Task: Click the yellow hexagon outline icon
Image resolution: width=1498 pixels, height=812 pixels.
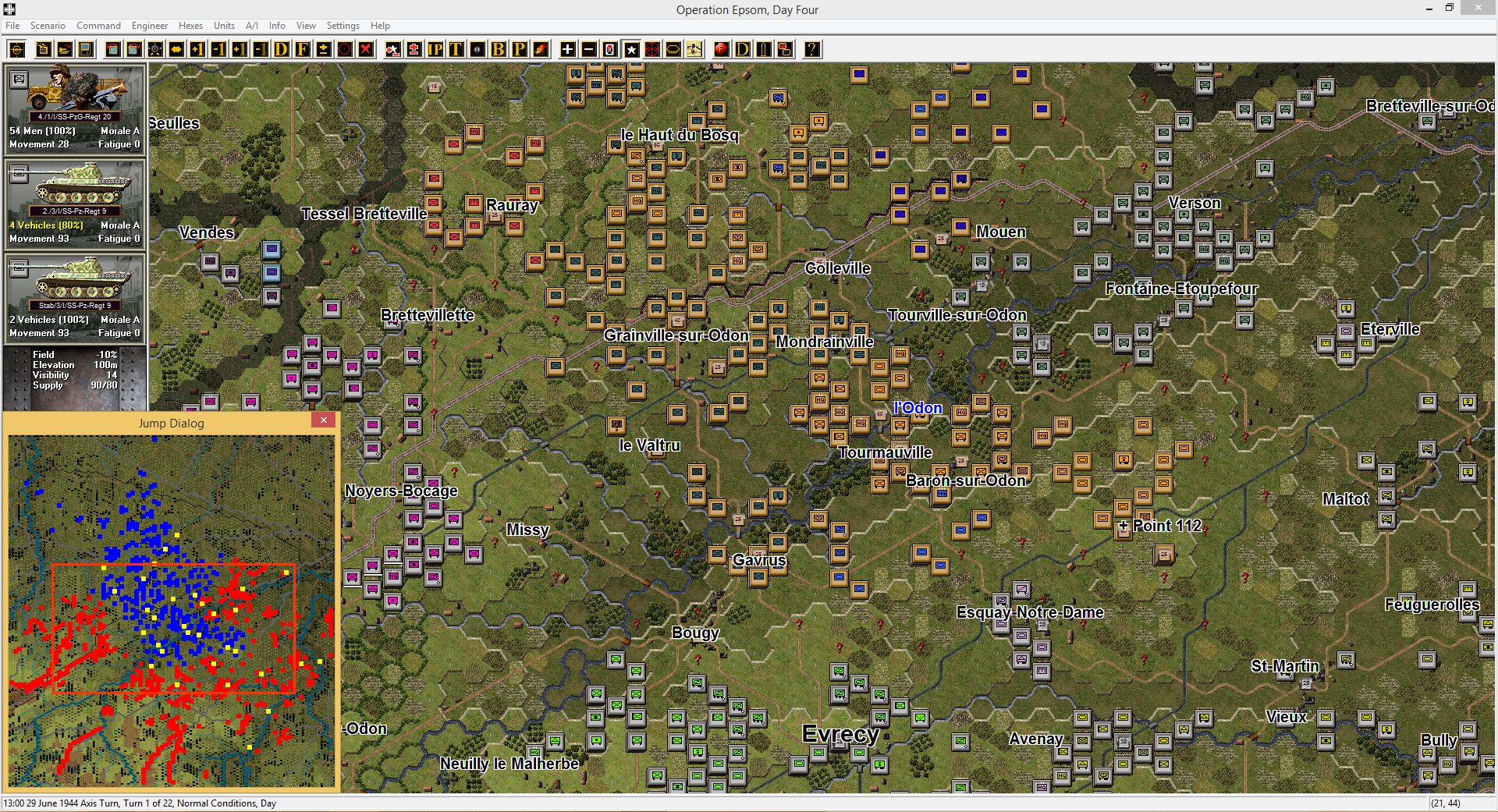Action: tap(673, 50)
